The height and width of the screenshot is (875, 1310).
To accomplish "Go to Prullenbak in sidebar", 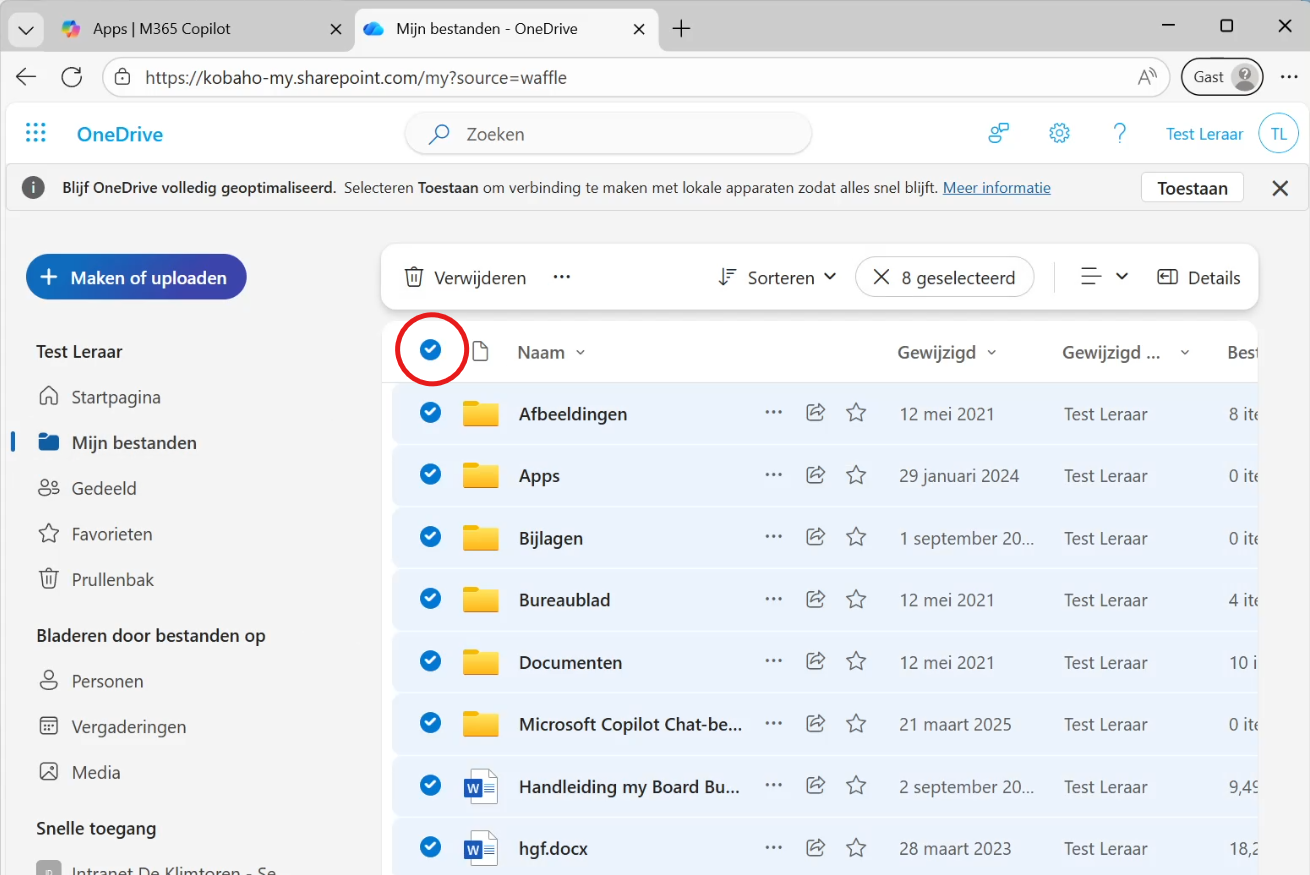I will tap(112, 580).
